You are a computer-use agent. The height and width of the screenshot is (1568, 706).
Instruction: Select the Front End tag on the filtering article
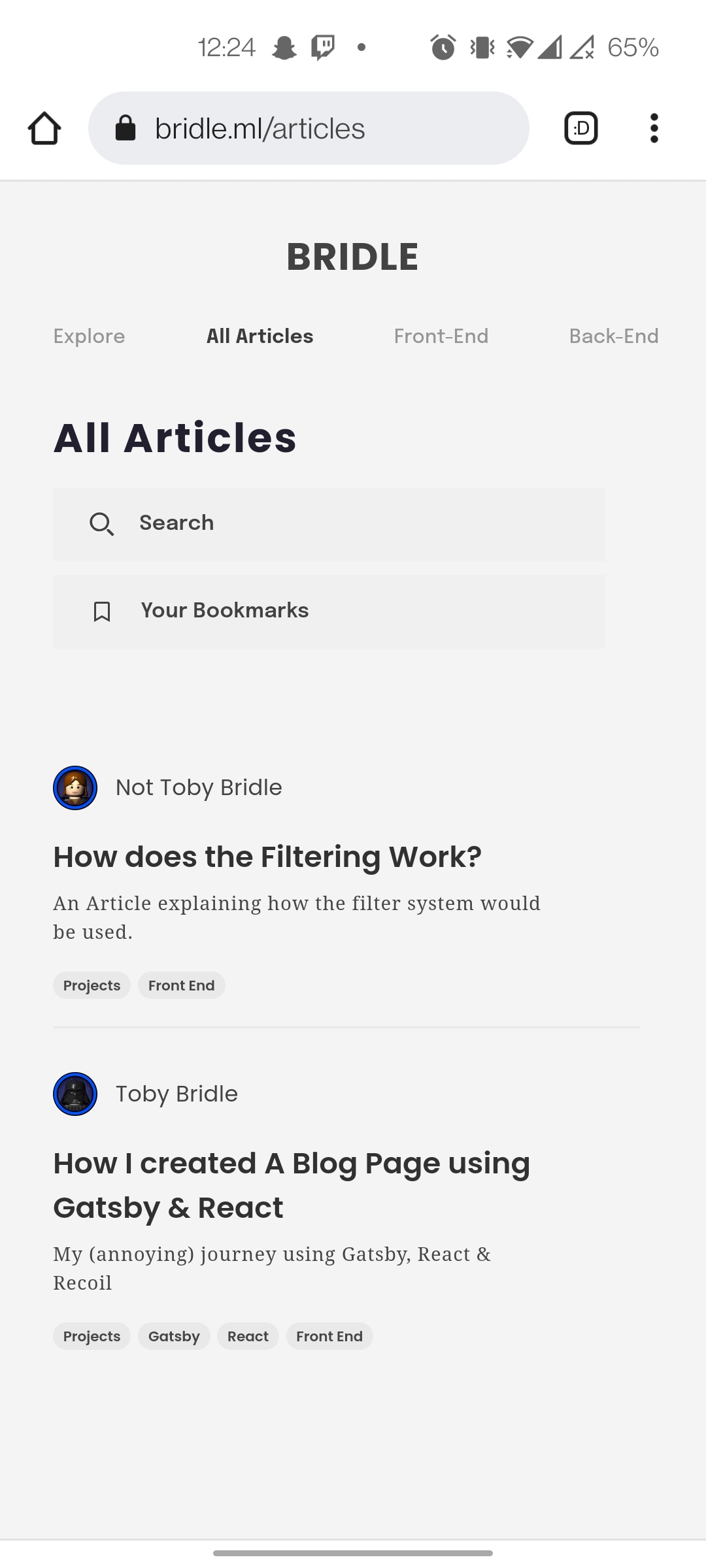click(x=181, y=985)
